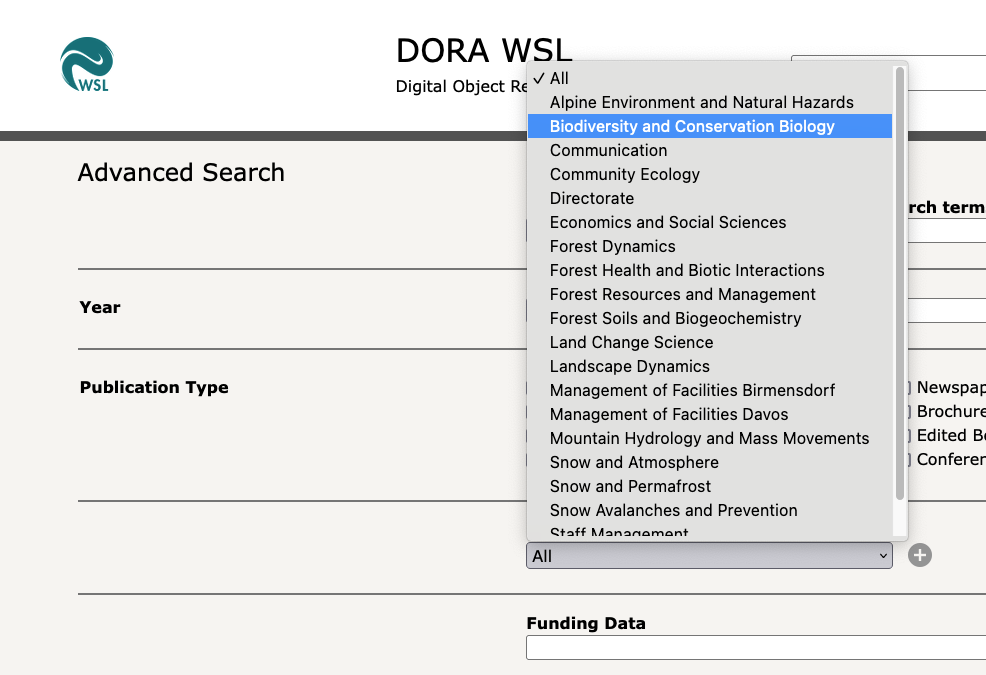Click the WSL logo icon

87,64
